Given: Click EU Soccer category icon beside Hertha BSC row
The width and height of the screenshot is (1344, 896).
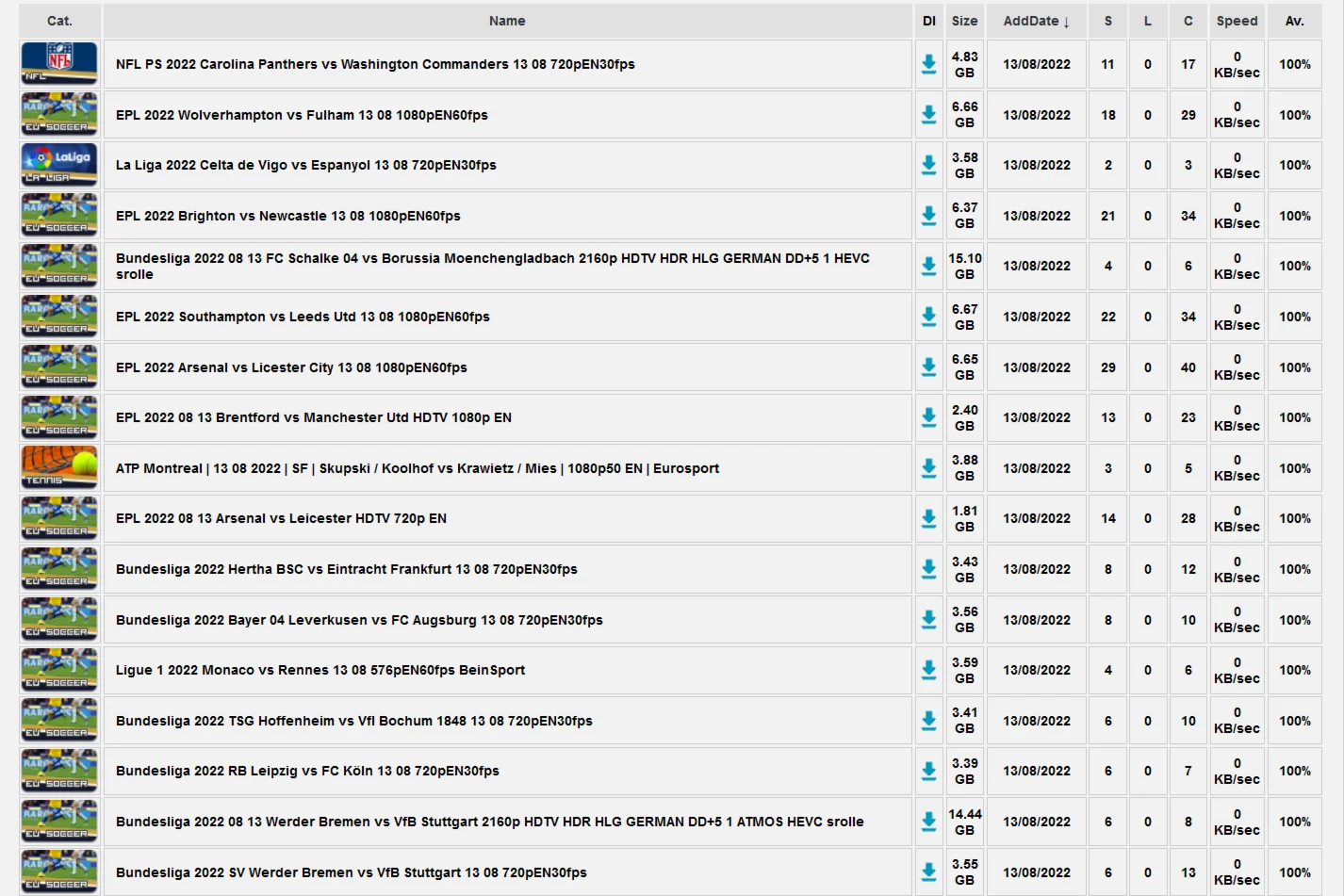Looking at the screenshot, I should (x=59, y=569).
